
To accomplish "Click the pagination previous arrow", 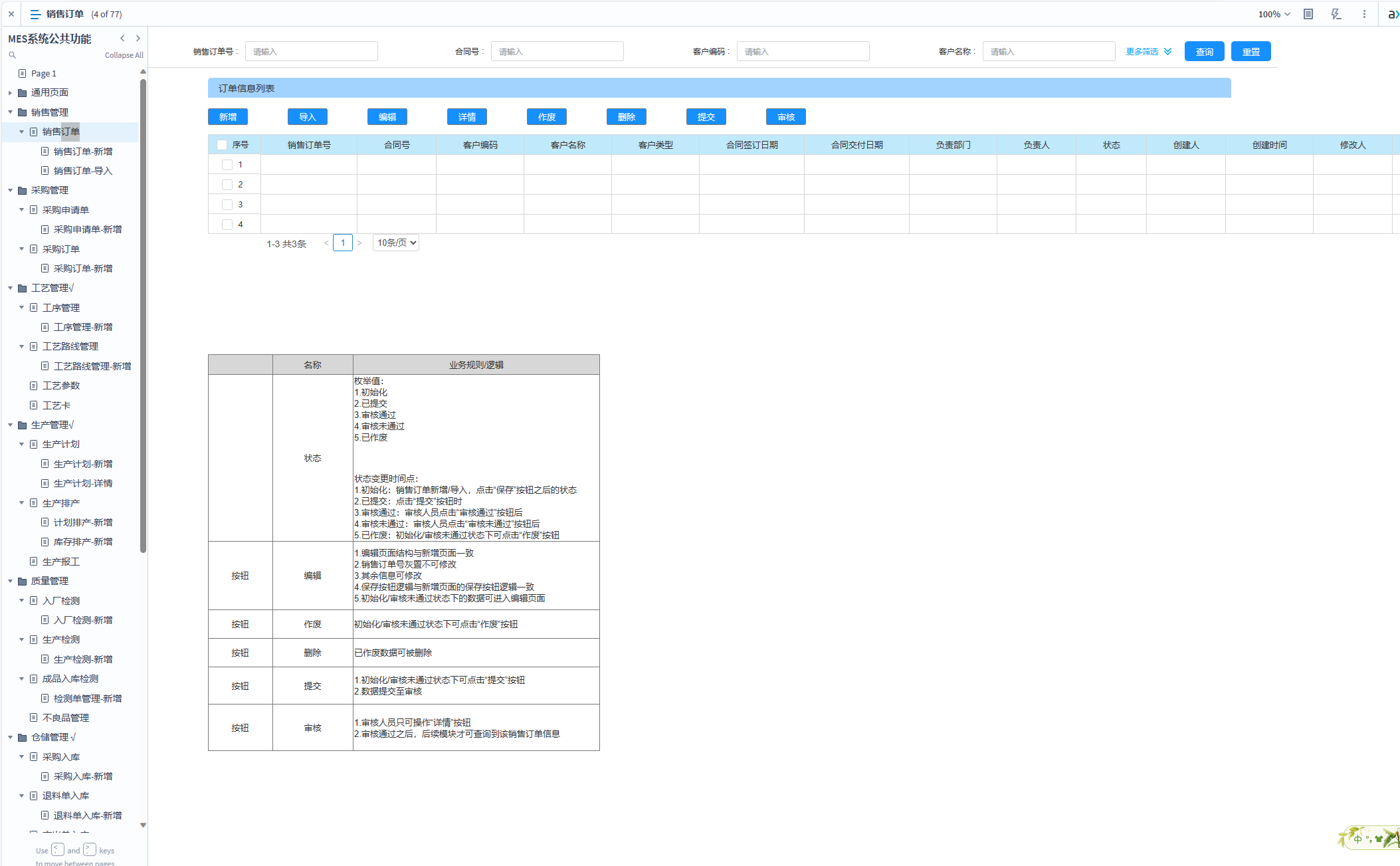I will (326, 243).
